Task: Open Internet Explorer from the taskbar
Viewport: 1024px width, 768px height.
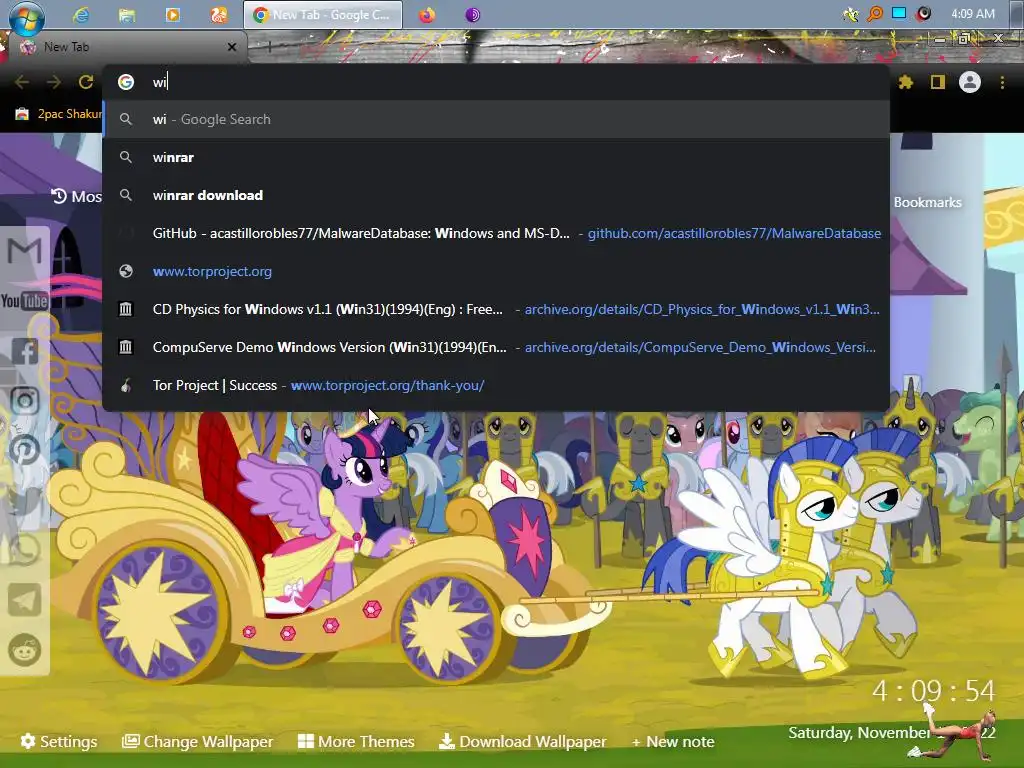Action: (81, 14)
